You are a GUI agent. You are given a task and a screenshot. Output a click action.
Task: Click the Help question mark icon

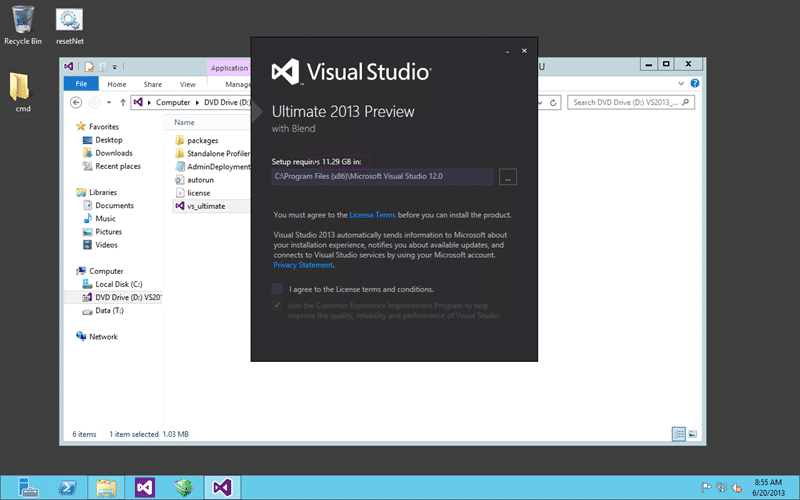694,83
